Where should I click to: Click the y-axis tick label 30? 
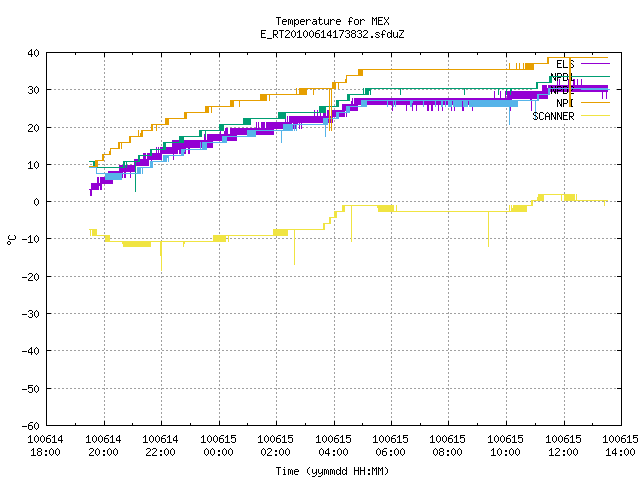33,90
